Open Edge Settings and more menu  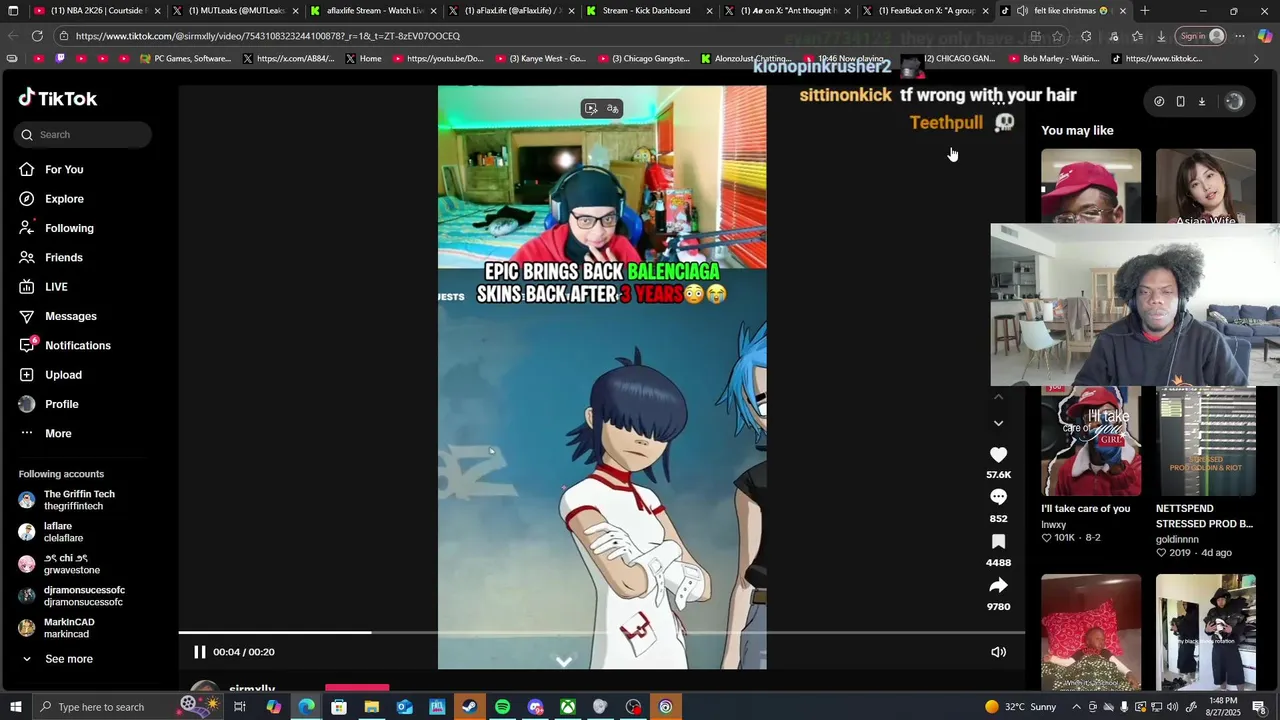tap(1240, 36)
